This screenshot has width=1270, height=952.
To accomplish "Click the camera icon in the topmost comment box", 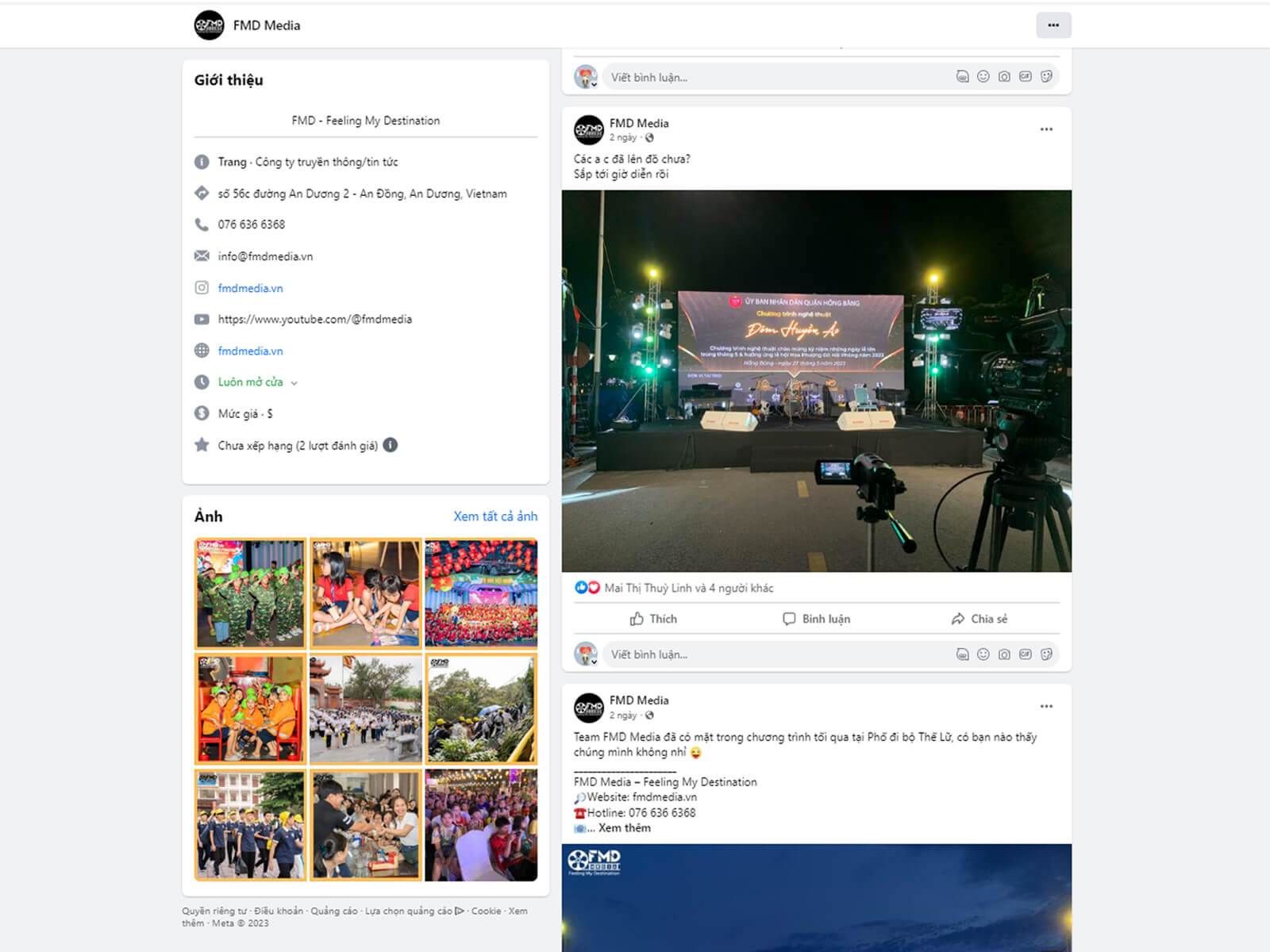I will (x=1004, y=77).
